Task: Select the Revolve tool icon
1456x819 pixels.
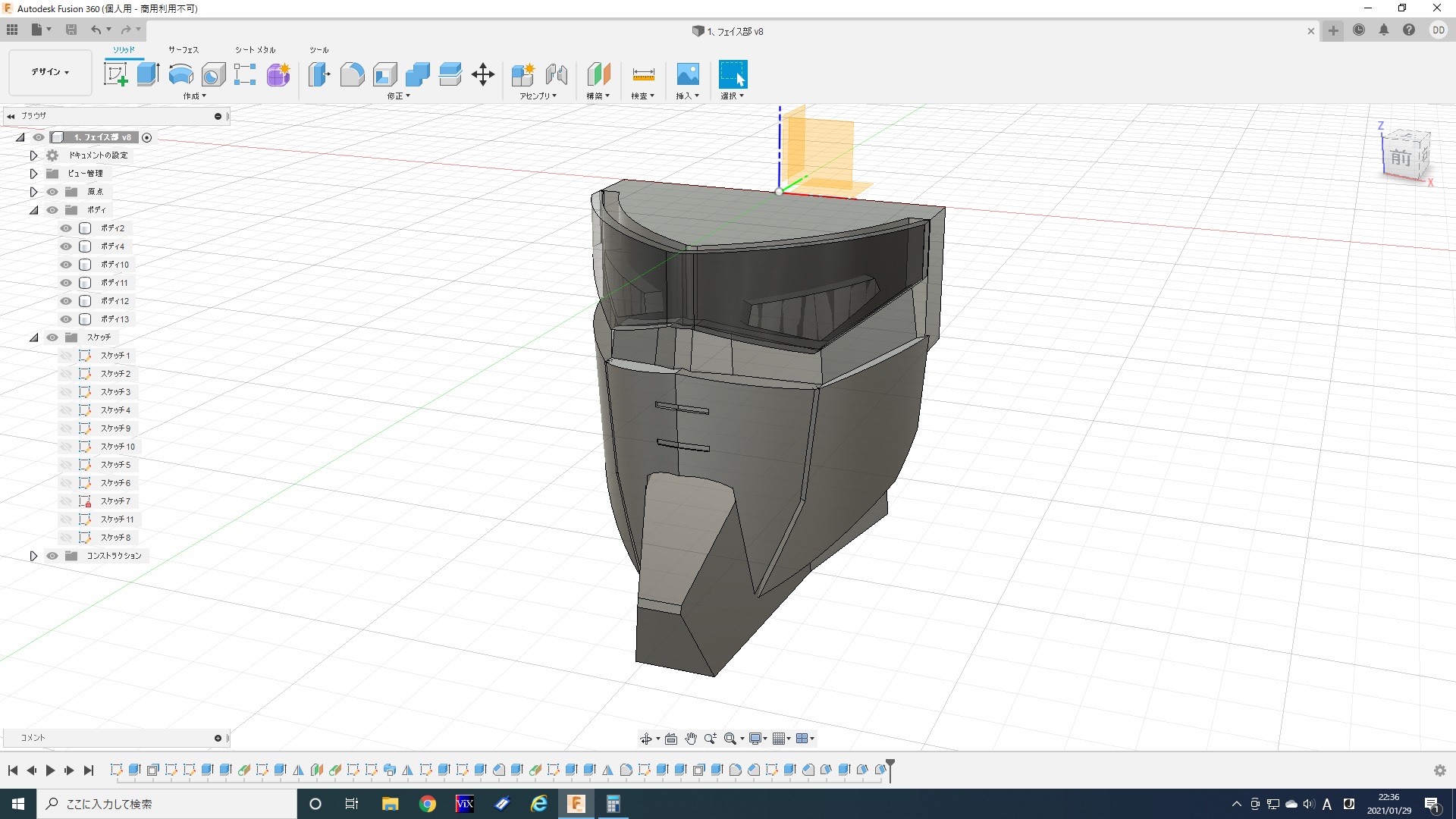Action: (180, 74)
